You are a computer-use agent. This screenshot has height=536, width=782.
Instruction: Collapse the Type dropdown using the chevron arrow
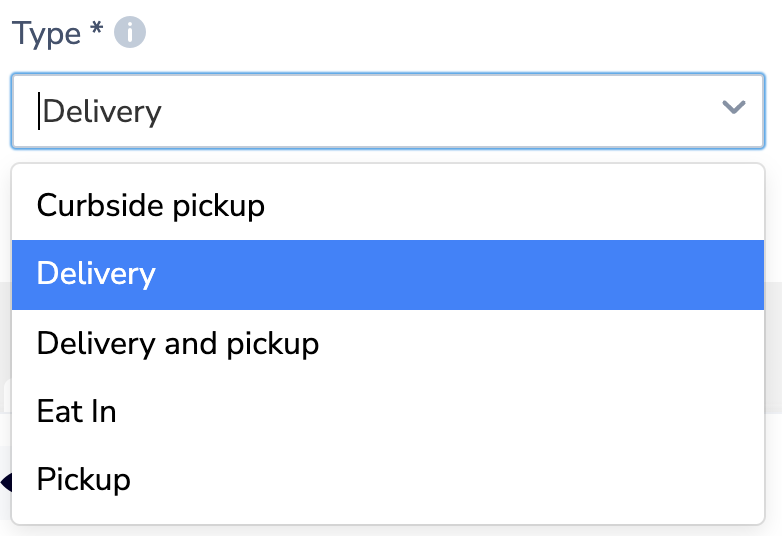pos(734,107)
